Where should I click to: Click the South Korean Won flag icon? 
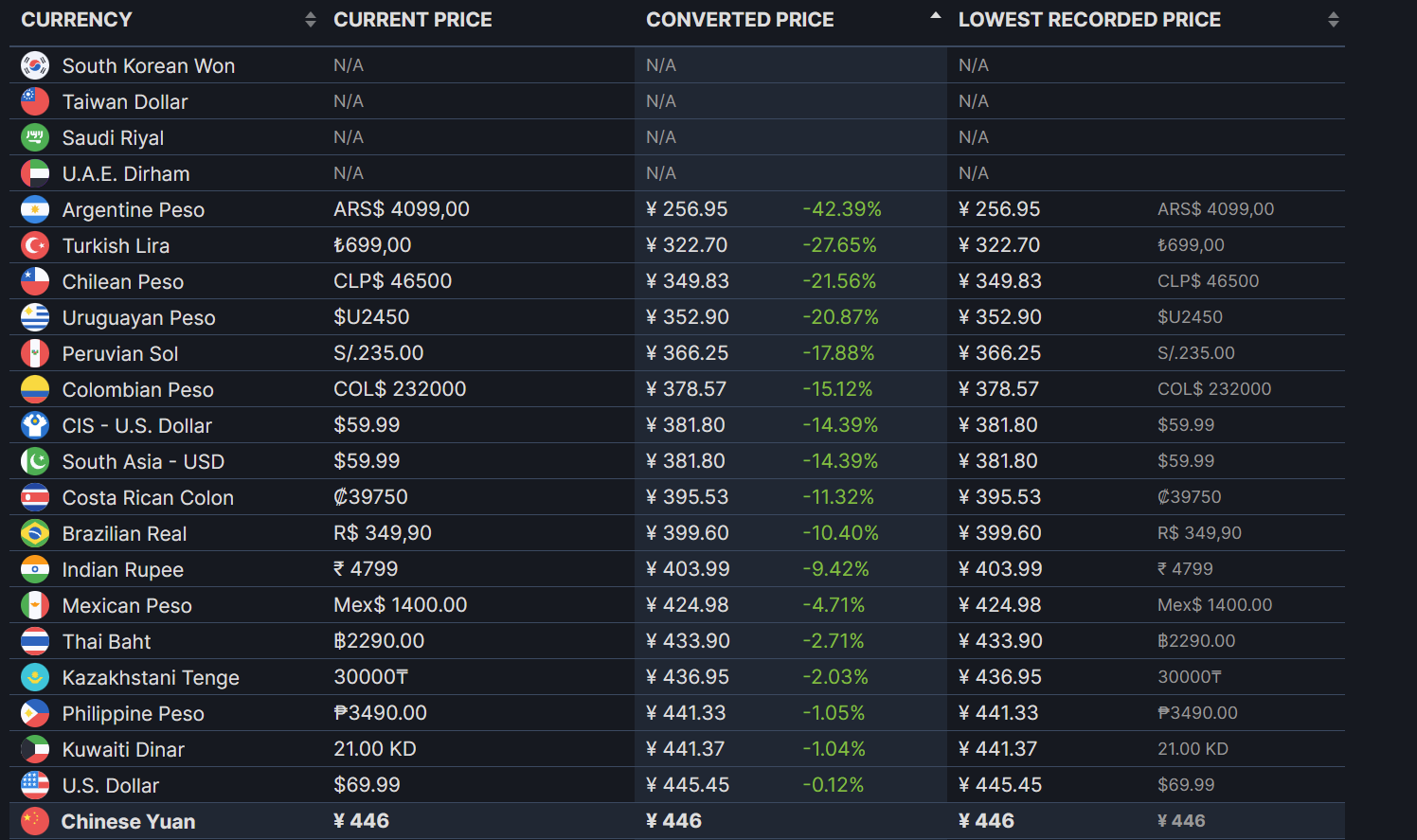coord(35,65)
